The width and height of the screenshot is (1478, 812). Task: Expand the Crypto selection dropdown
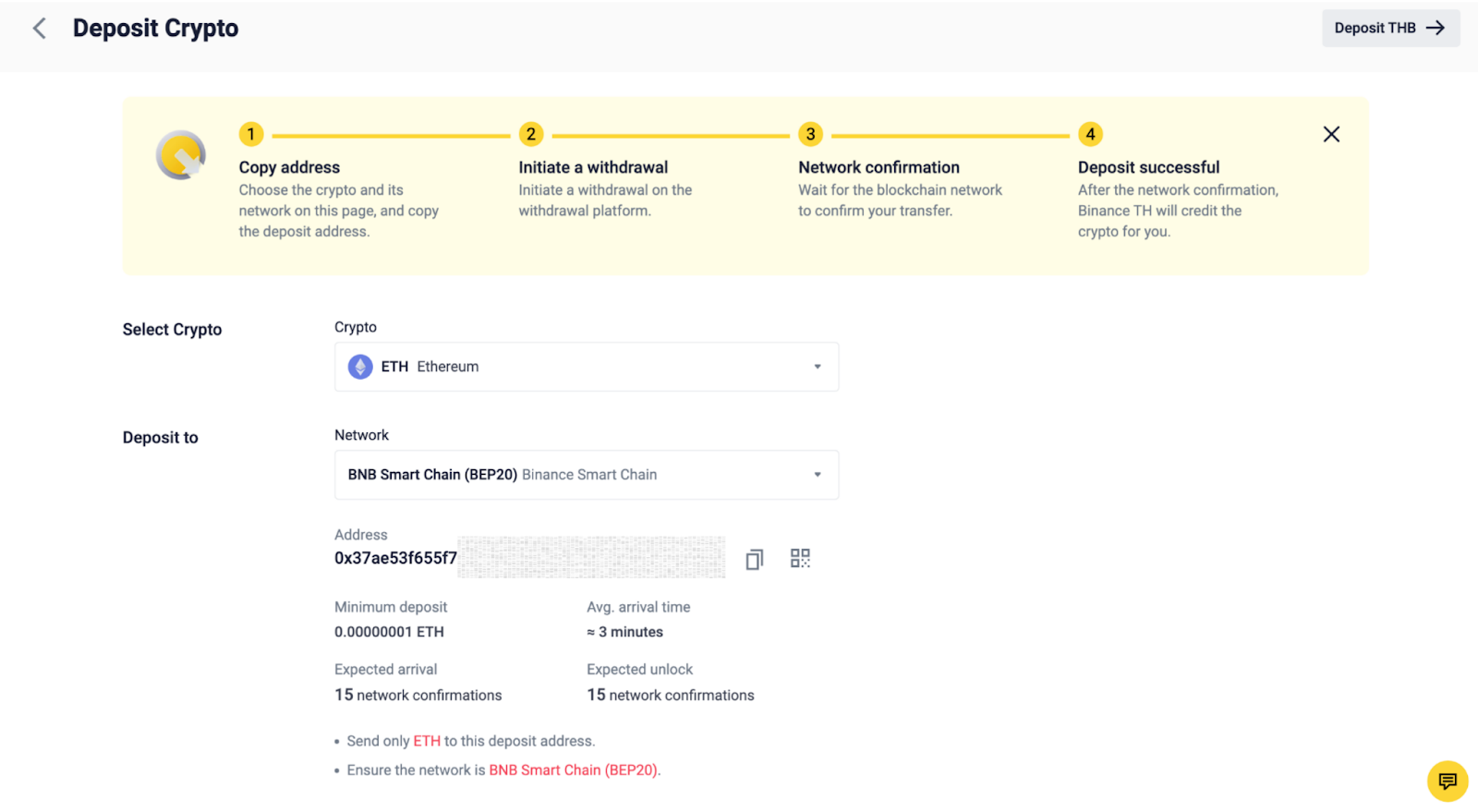(x=586, y=367)
